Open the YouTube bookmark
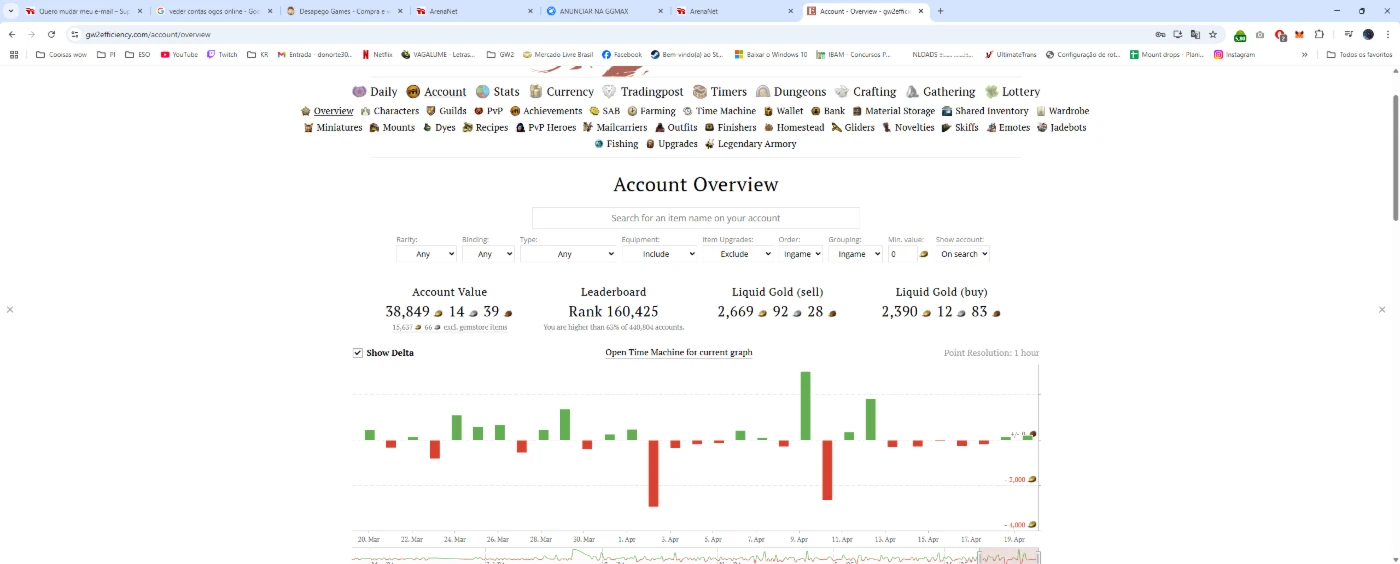Viewport: 1400px width, 564px height. tap(179, 54)
